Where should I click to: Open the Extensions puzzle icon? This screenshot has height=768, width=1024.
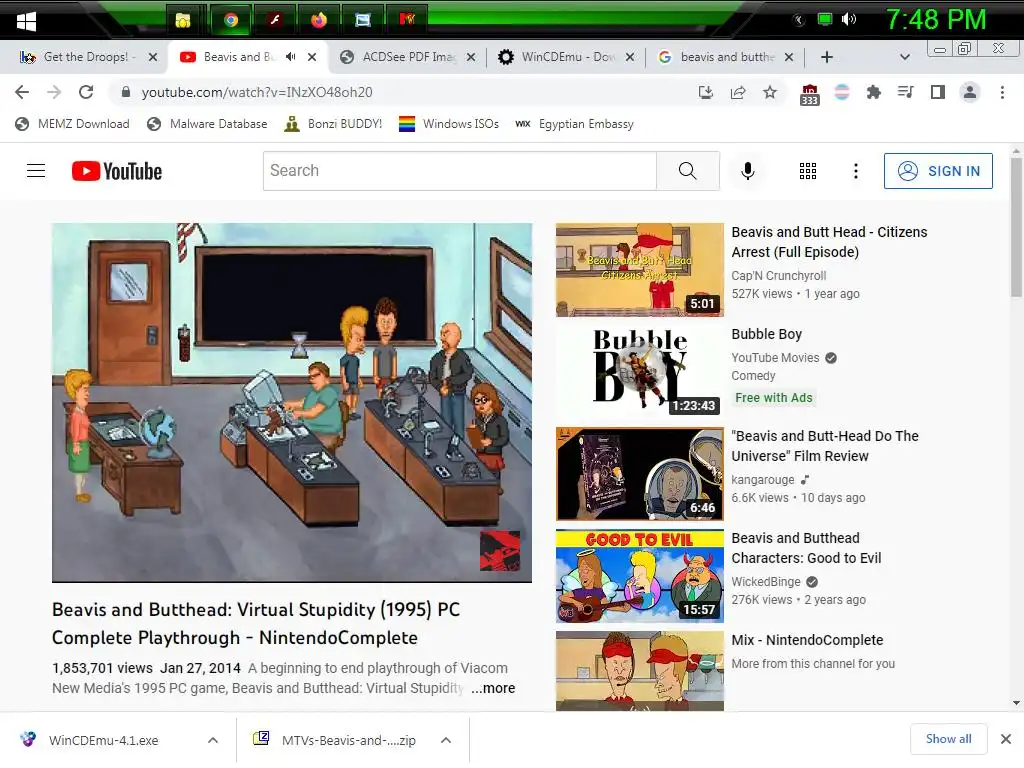click(873, 92)
